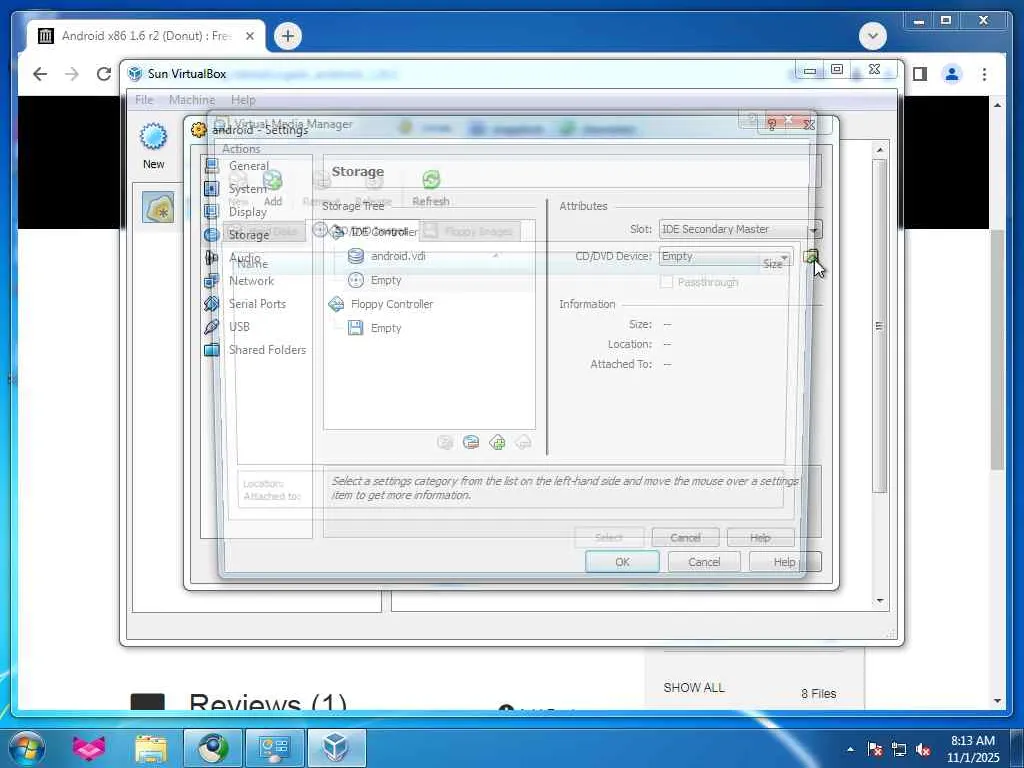Screen dimensions: 1024x768
Task: Click Add in Virtual Media Manager toolbar
Action: pyautogui.click(x=273, y=188)
